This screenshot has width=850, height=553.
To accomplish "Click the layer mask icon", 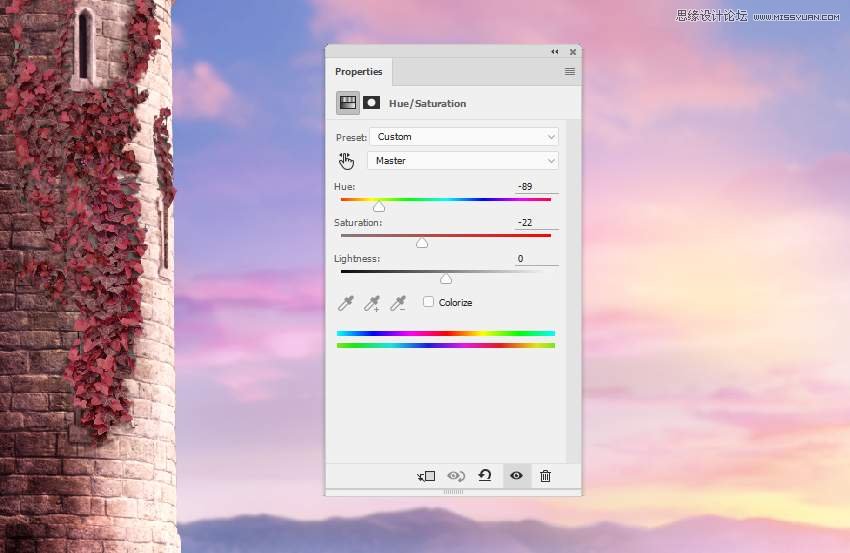I will tap(371, 103).
